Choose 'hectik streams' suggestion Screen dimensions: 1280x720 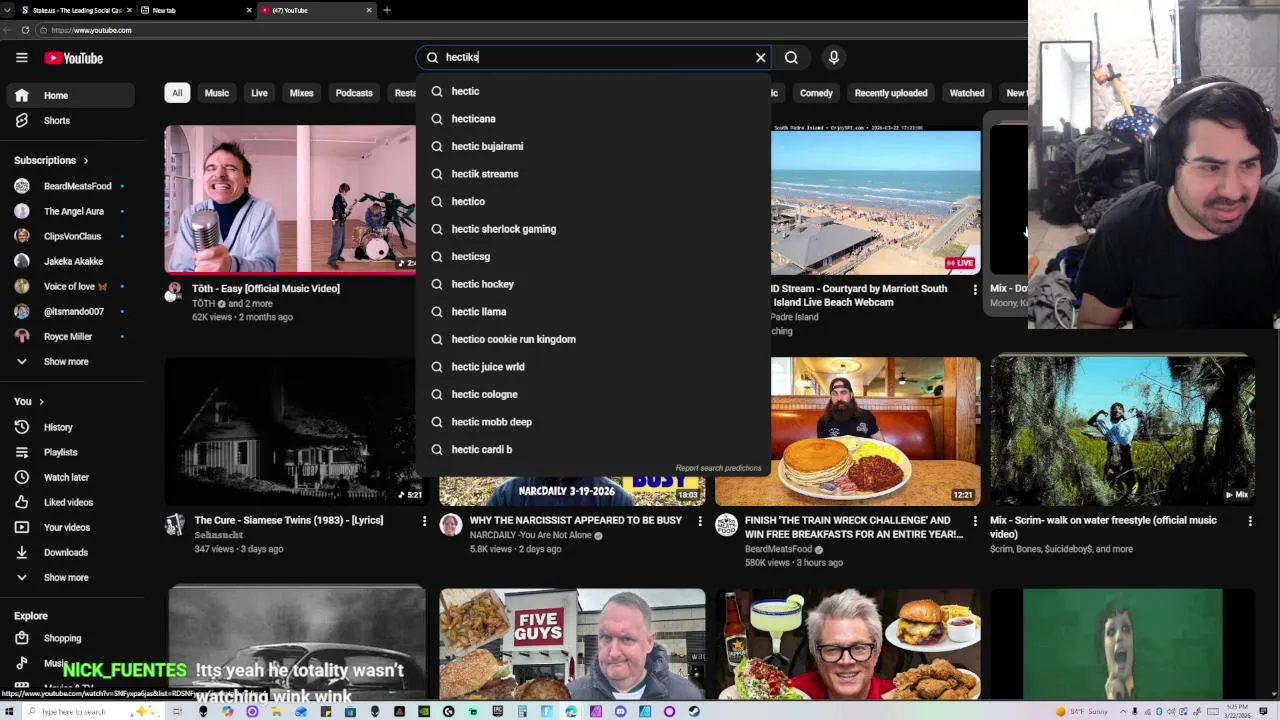[x=594, y=174]
